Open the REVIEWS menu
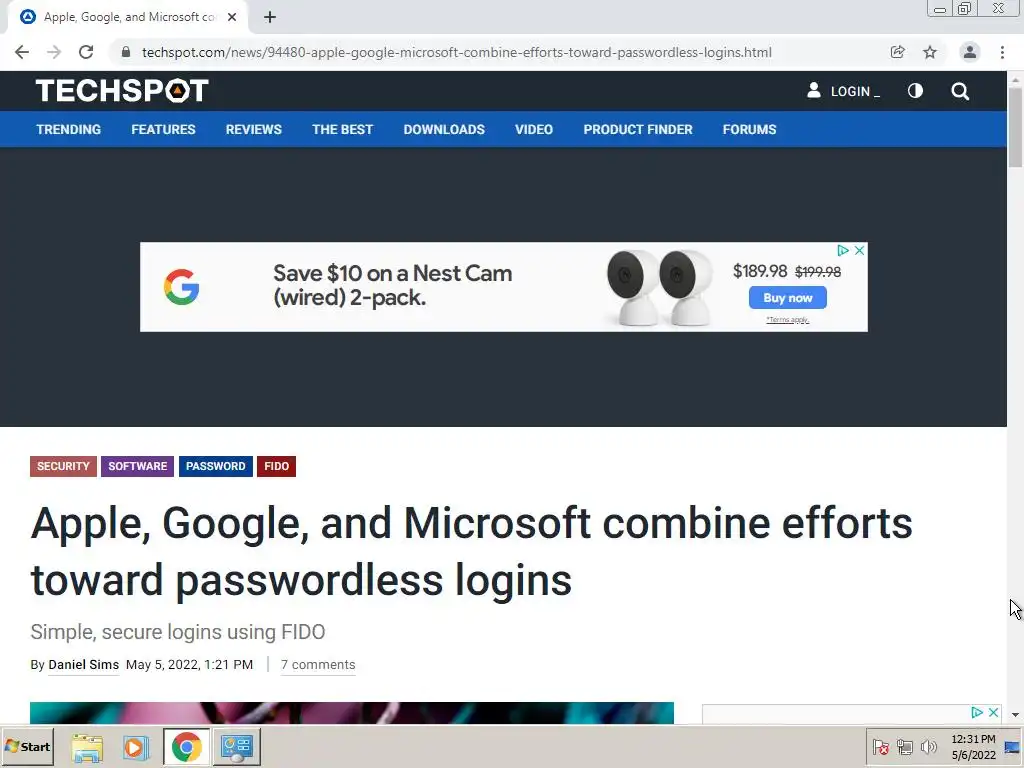 click(x=253, y=129)
